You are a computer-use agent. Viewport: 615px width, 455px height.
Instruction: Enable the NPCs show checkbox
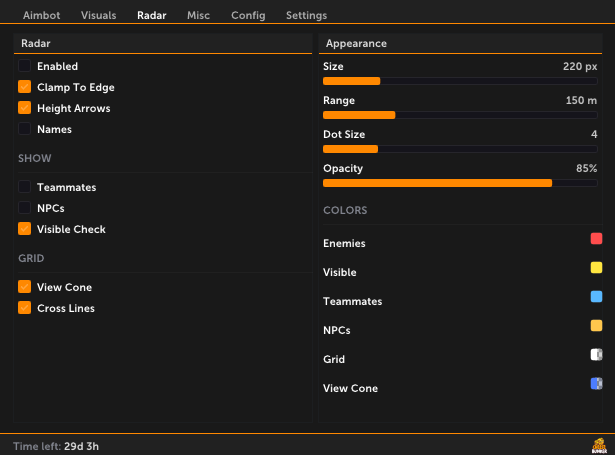point(24,207)
